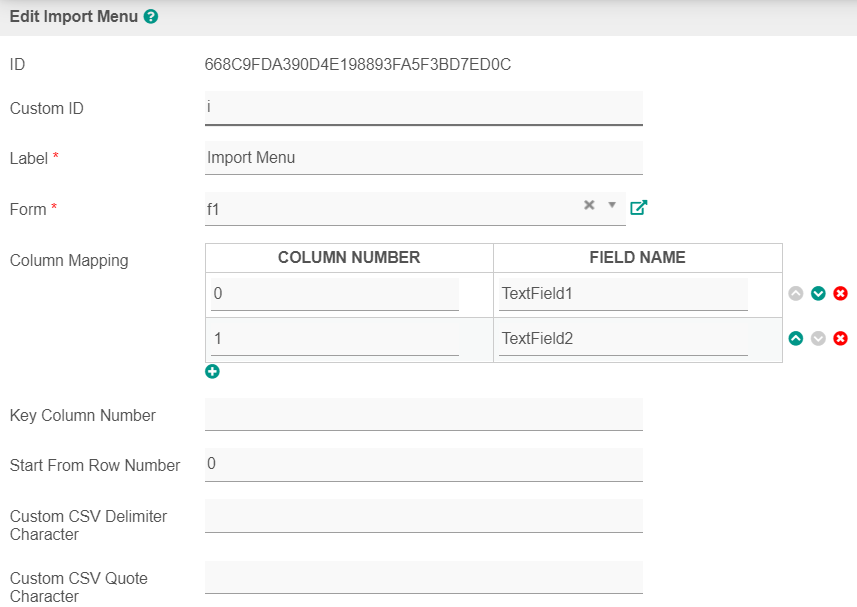Click the Label field containing Import Menu
Screen dimensions: 857x607
point(423,157)
